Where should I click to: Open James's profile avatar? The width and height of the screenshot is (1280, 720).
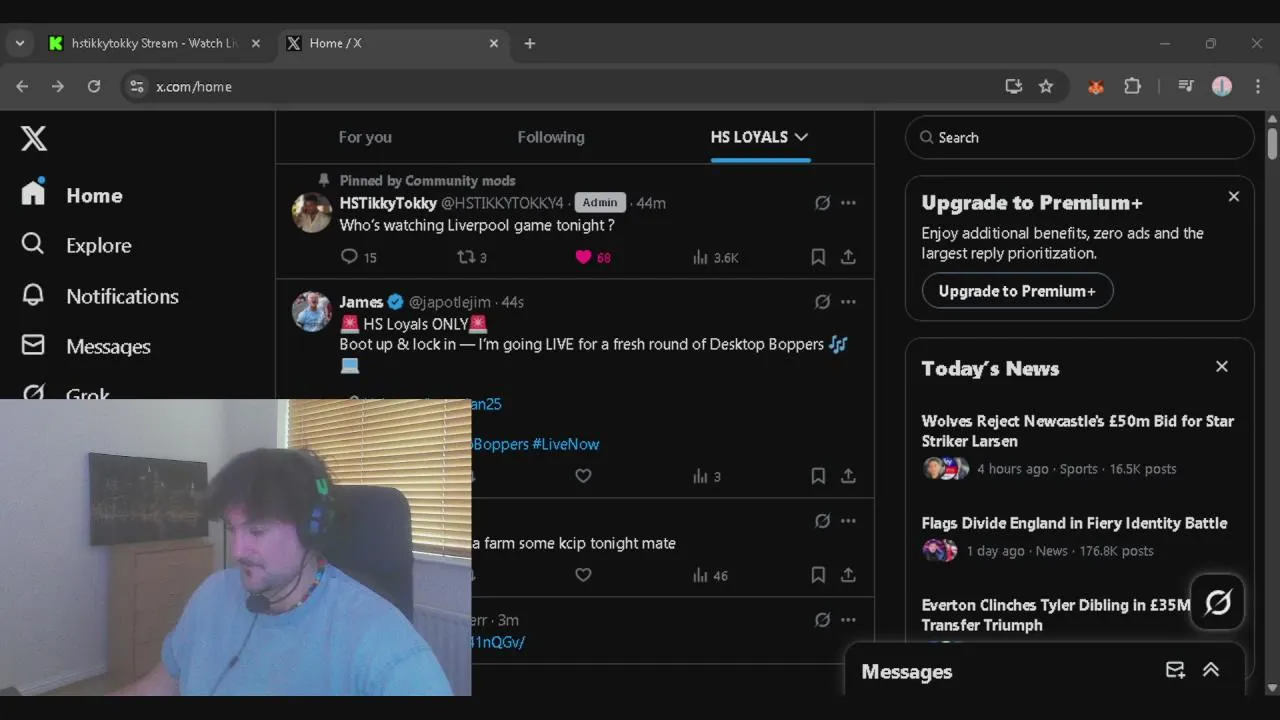point(312,312)
